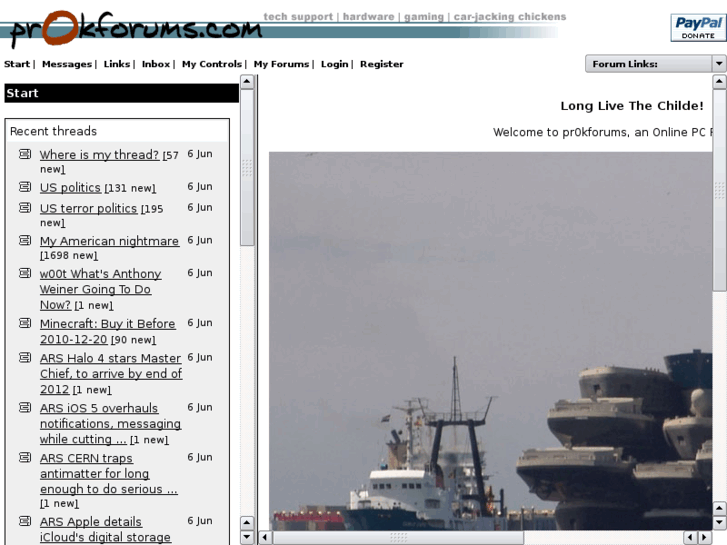Click the Forum Links dropdown arrow
Screen dimensions: 727x545
pyautogui.click(x=719, y=64)
